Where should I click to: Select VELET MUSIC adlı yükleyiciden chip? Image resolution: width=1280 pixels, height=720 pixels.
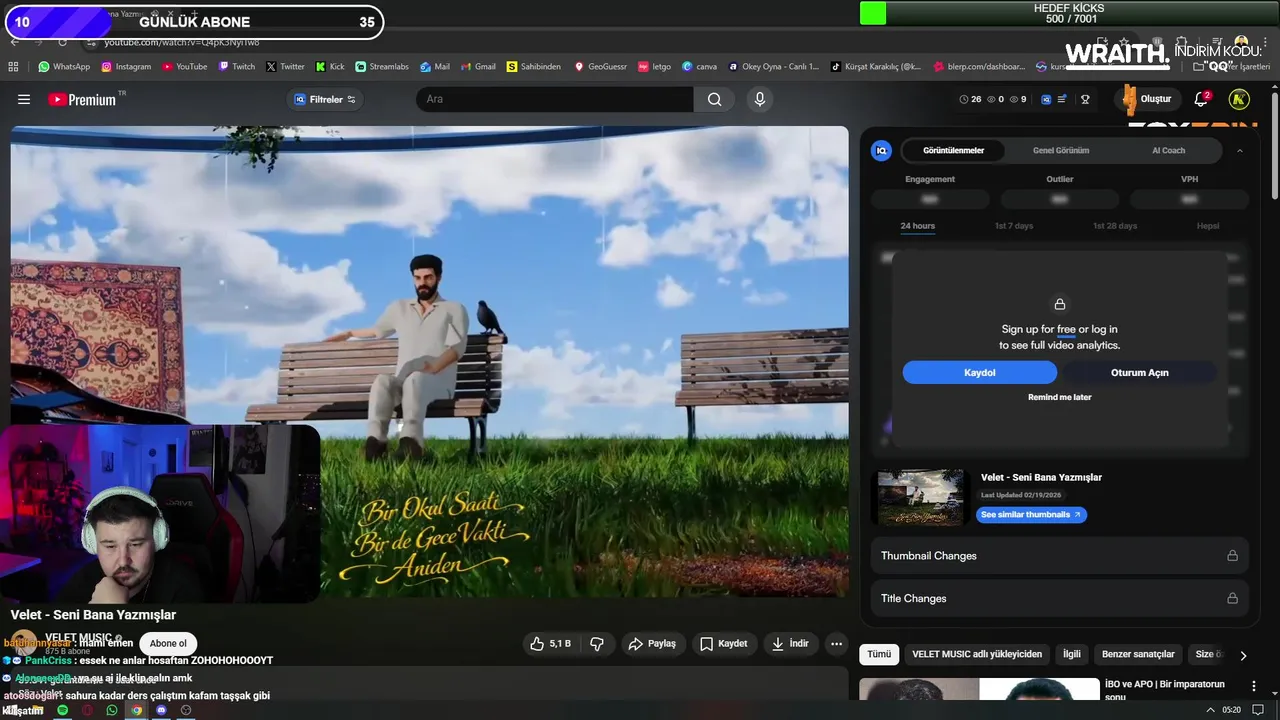pyautogui.click(x=977, y=654)
